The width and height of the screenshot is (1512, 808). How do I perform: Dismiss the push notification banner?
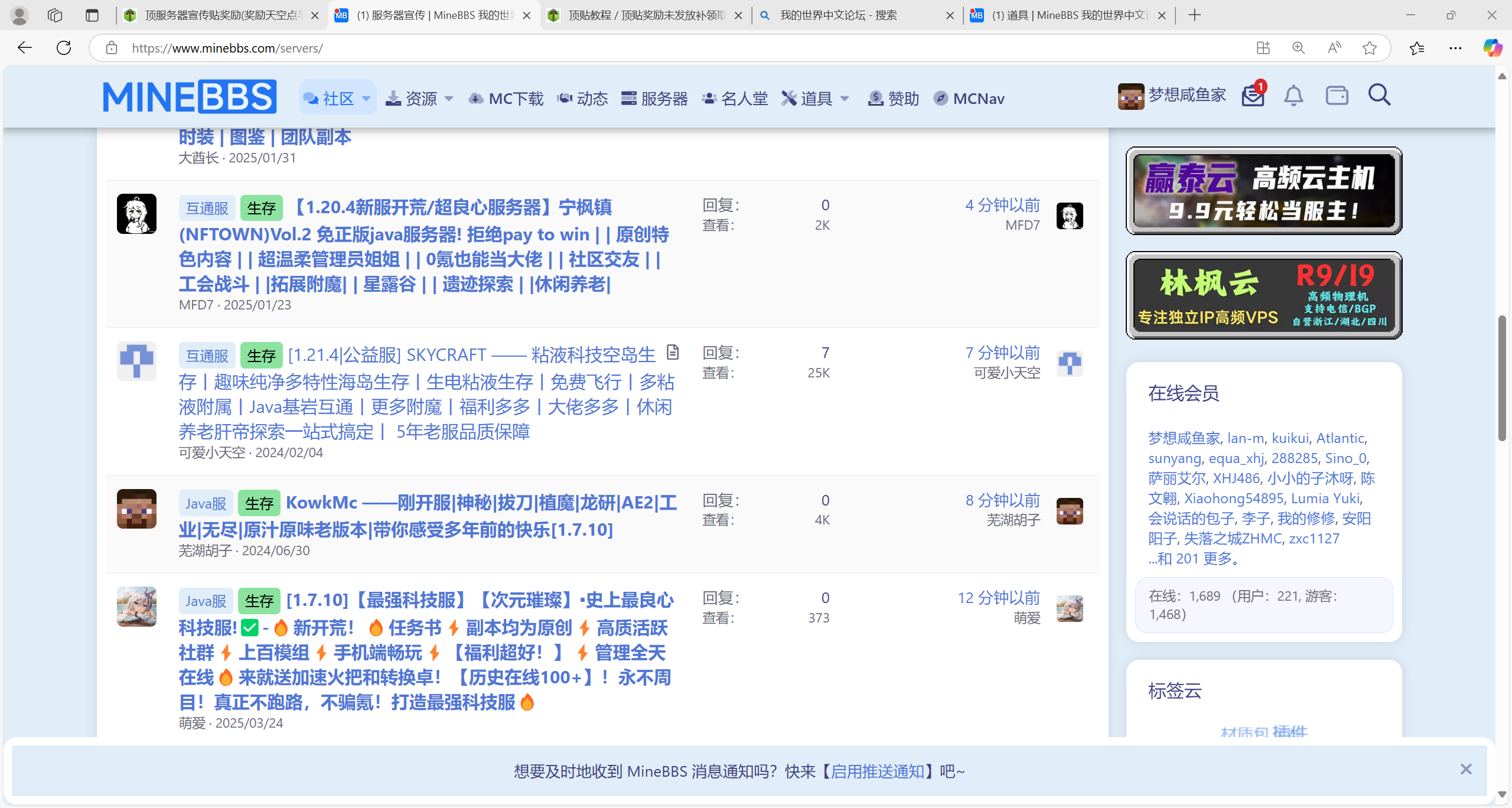point(1466,769)
